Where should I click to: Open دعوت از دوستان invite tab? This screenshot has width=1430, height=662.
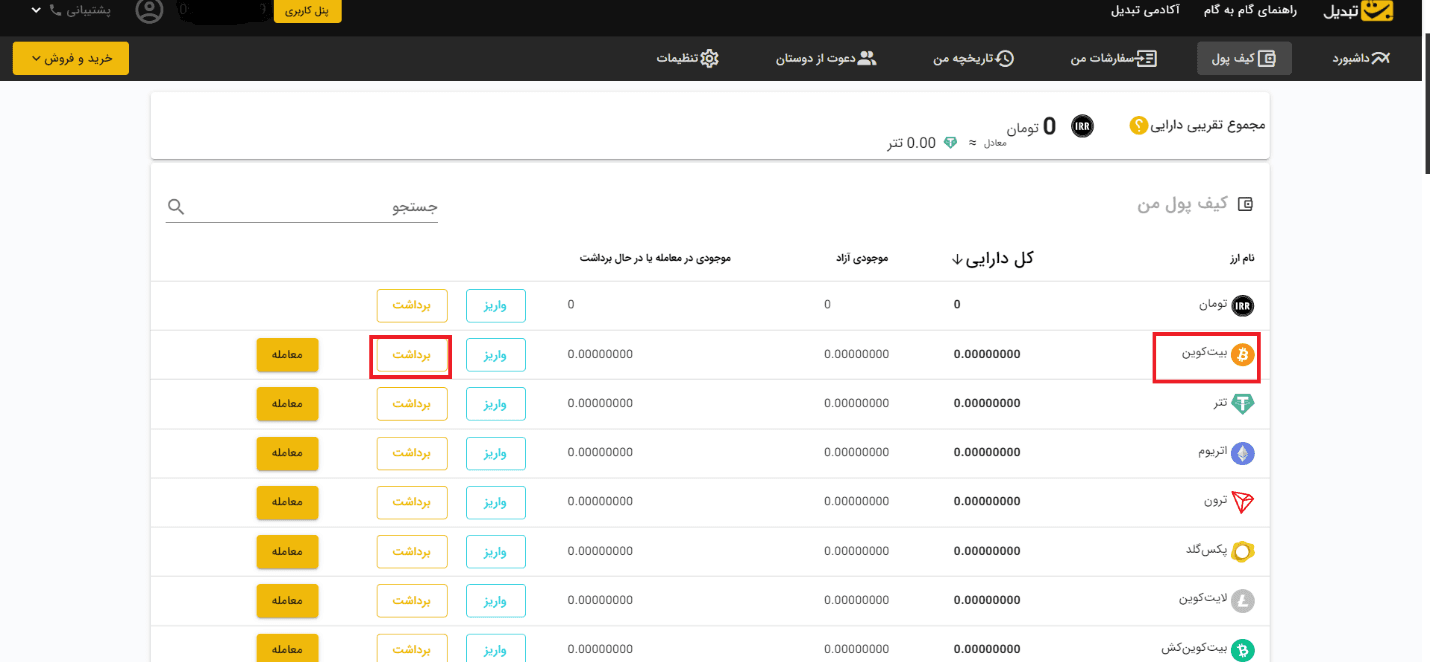pos(826,58)
